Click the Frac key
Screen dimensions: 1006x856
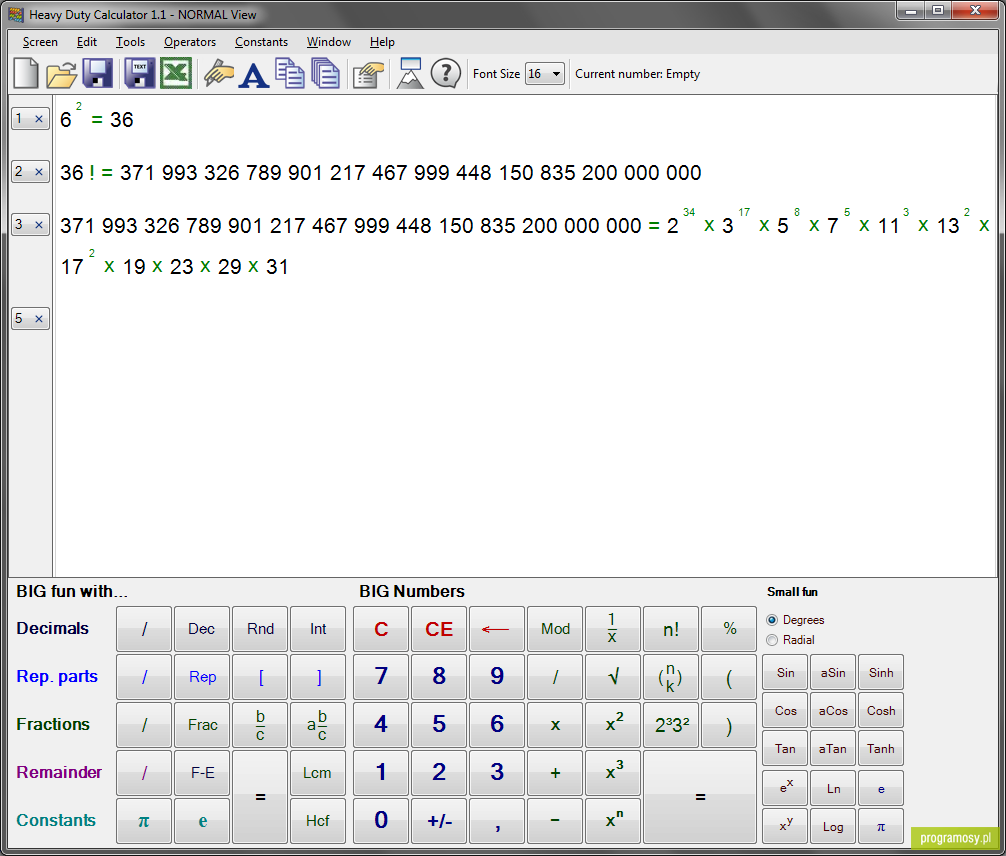pos(201,724)
